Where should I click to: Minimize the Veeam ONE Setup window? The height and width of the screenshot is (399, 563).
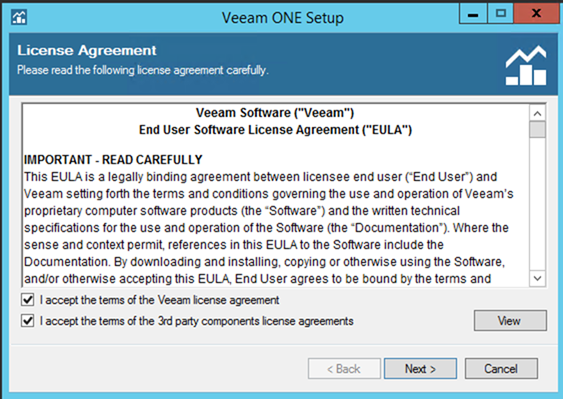click(x=473, y=14)
